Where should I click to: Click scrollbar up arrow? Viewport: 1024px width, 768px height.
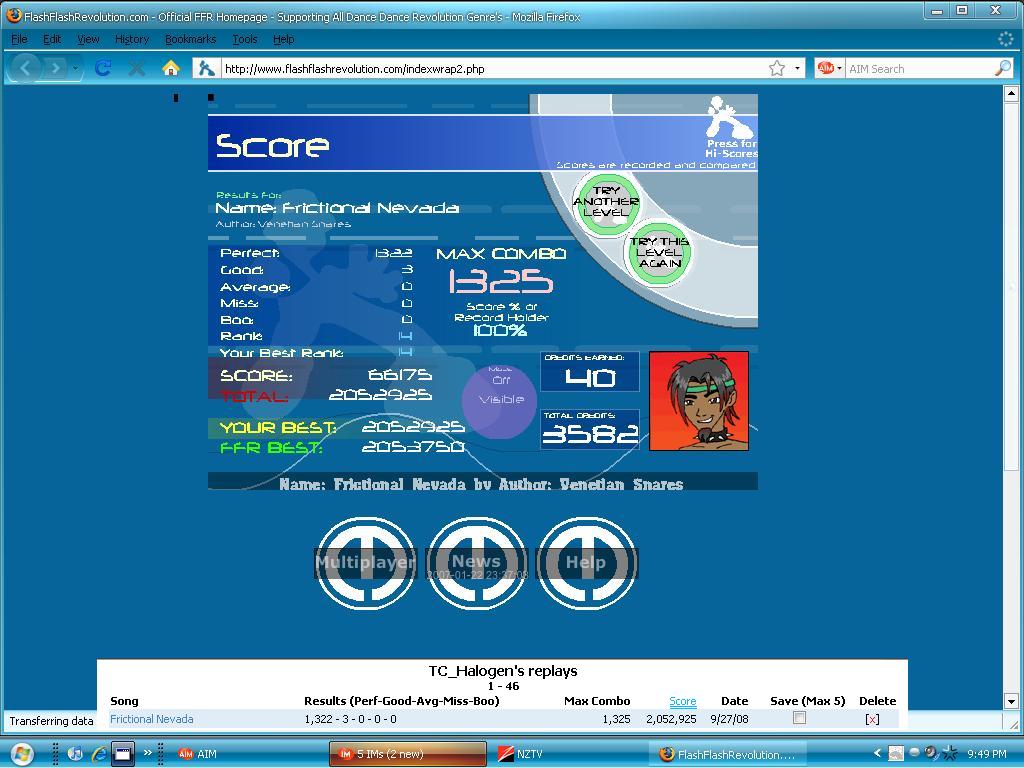coord(1011,93)
